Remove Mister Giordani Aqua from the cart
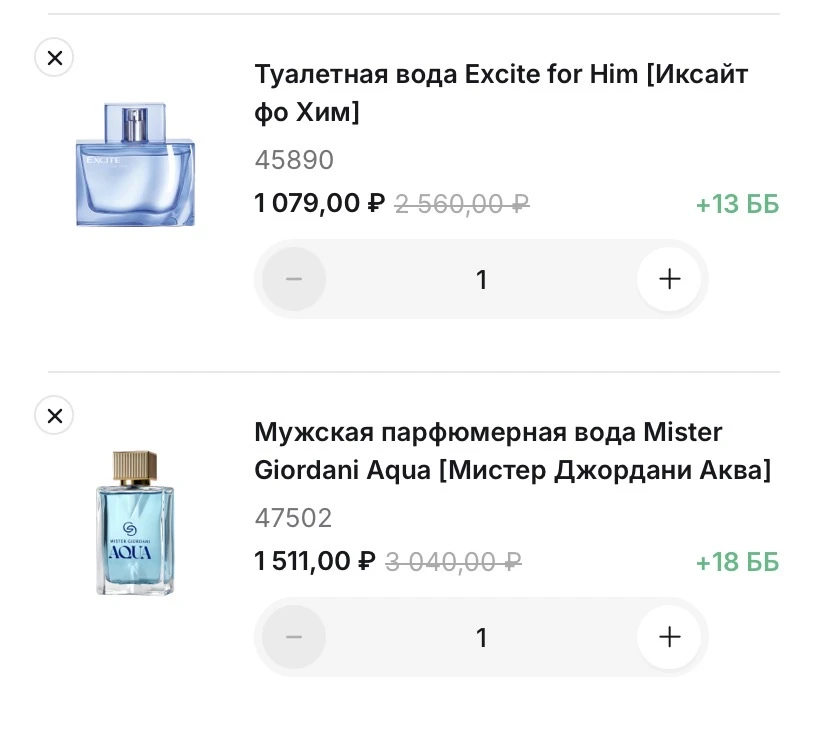The width and height of the screenshot is (828, 745). tap(54, 416)
